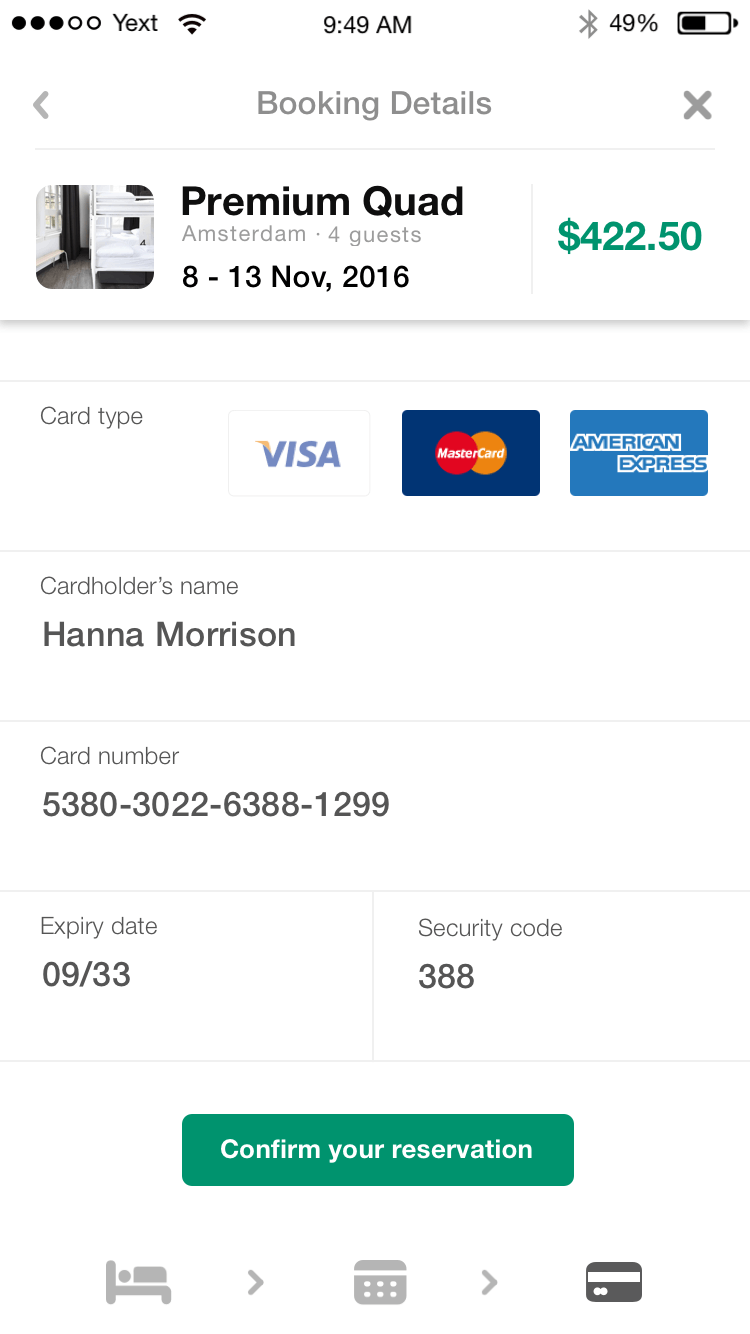750x1334 pixels.
Task: Confirm your reservation
Action: pos(378,1150)
